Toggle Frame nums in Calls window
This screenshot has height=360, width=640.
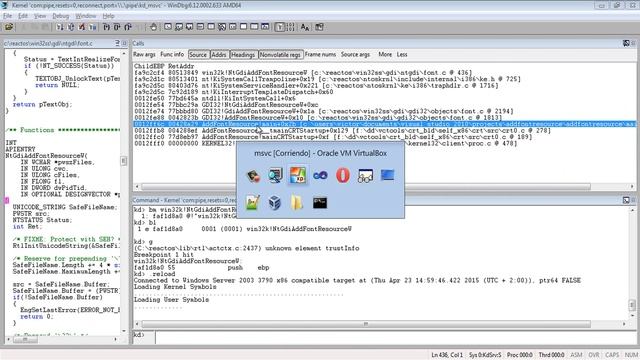click(x=320, y=54)
